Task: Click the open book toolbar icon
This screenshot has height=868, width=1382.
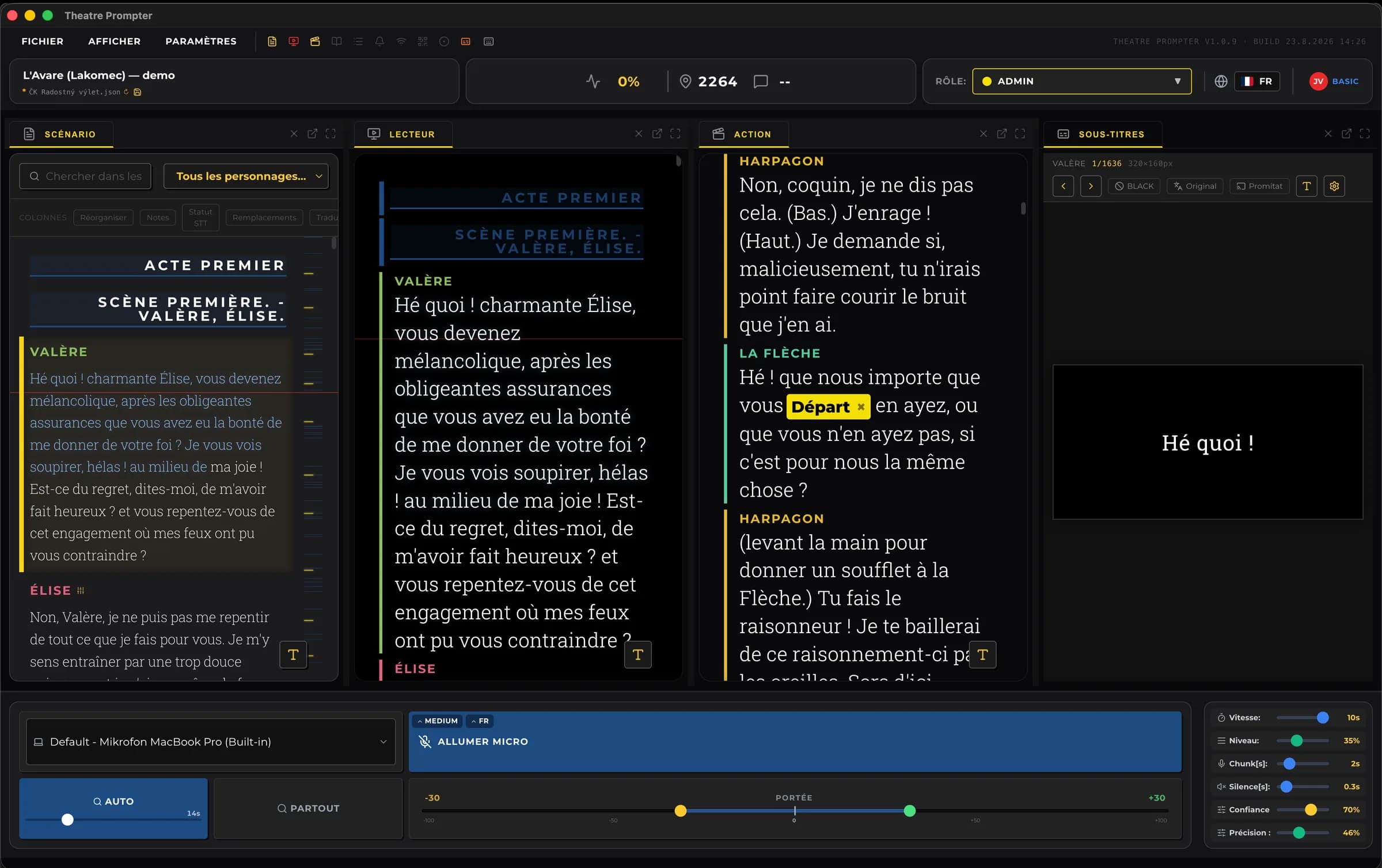Action: pos(337,41)
